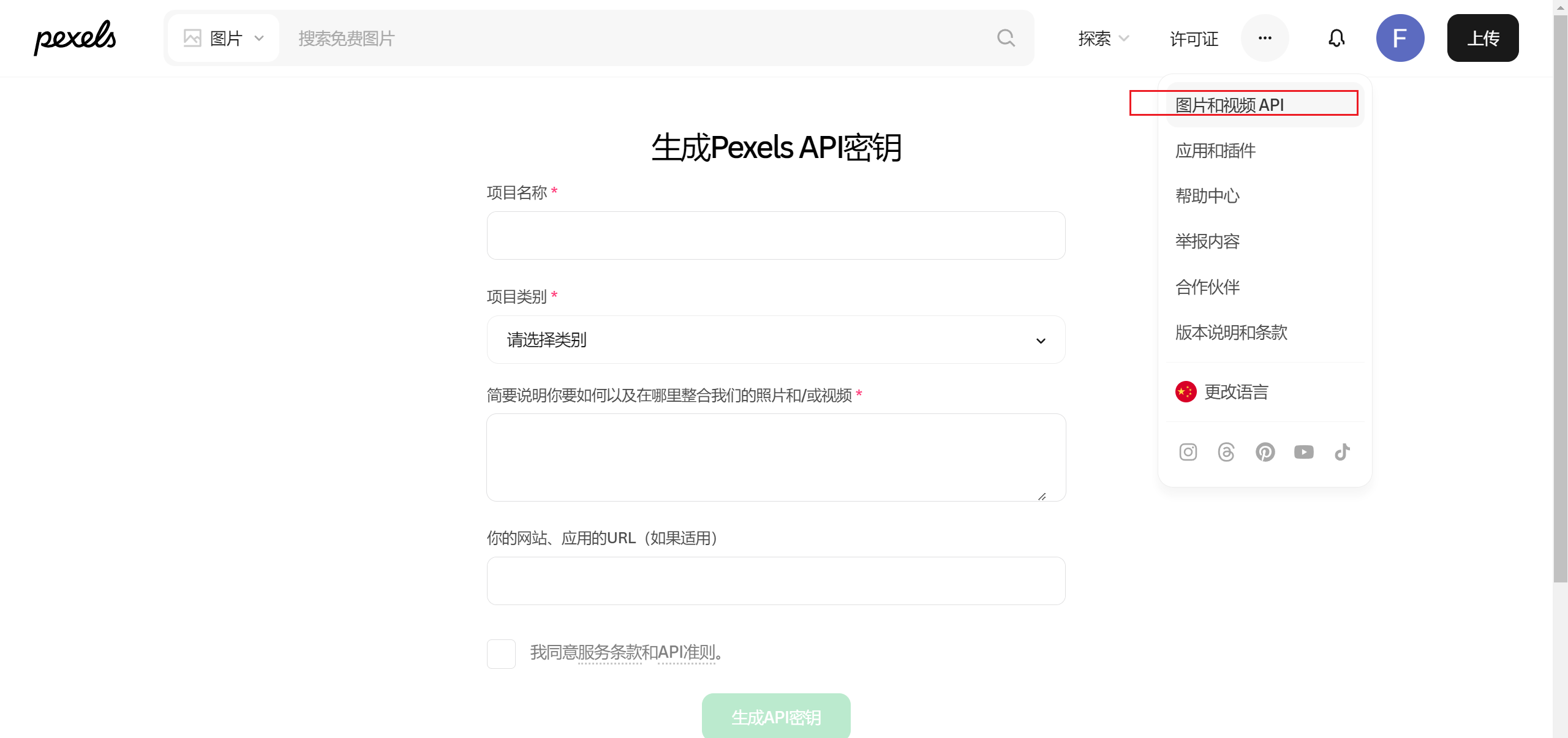1568x738 pixels.
Task: Visit the Pexels Threads page icon
Action: (1226, 452)
